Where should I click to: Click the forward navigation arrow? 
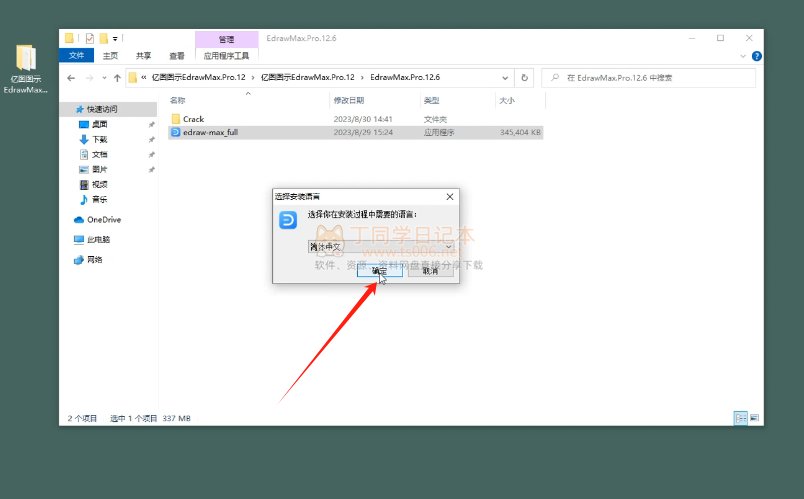89,78
